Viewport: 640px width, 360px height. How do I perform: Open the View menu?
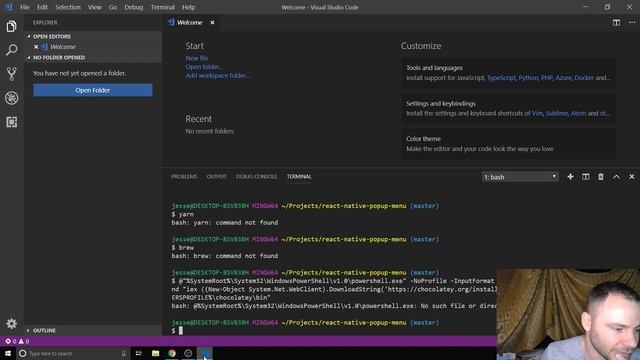tap(95, 7)
